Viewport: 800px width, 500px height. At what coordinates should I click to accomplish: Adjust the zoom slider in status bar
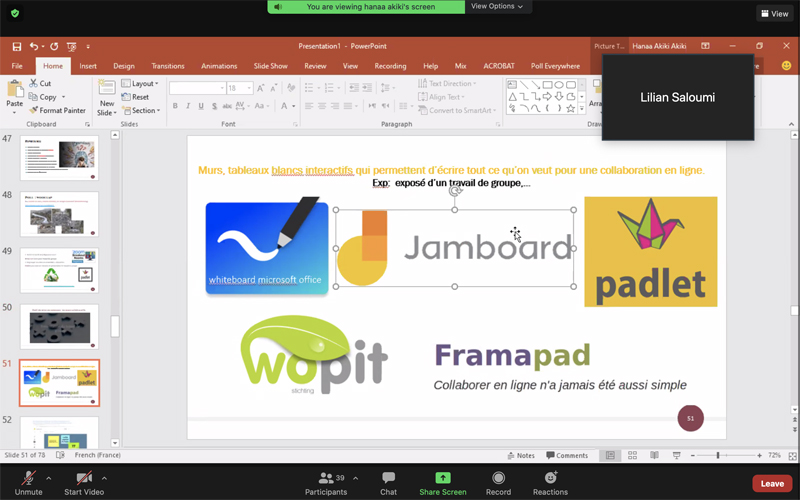coord(718,455)
